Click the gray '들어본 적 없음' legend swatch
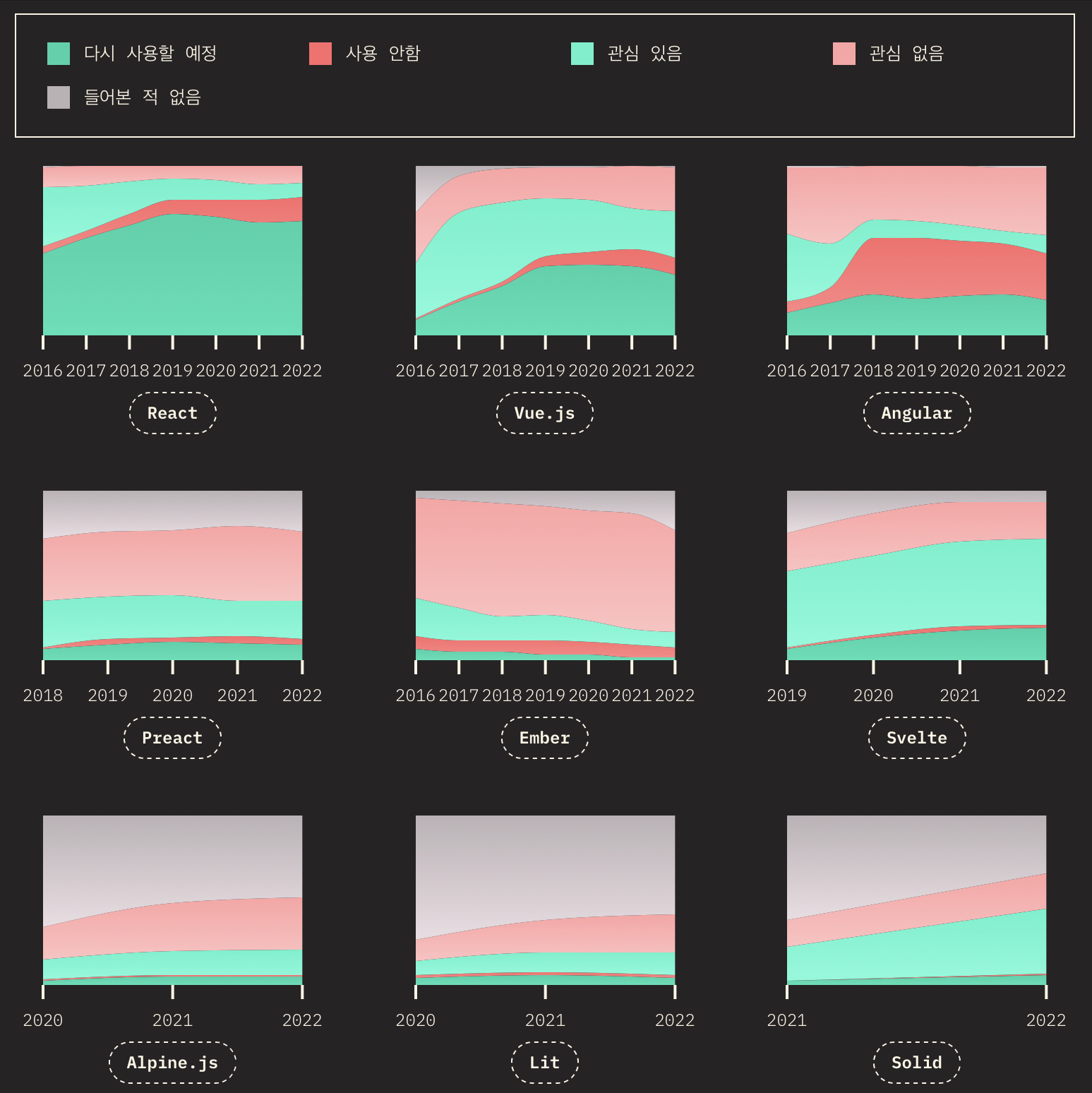The width and height of the screenshot is (1092, 1093). click(59, 97)
